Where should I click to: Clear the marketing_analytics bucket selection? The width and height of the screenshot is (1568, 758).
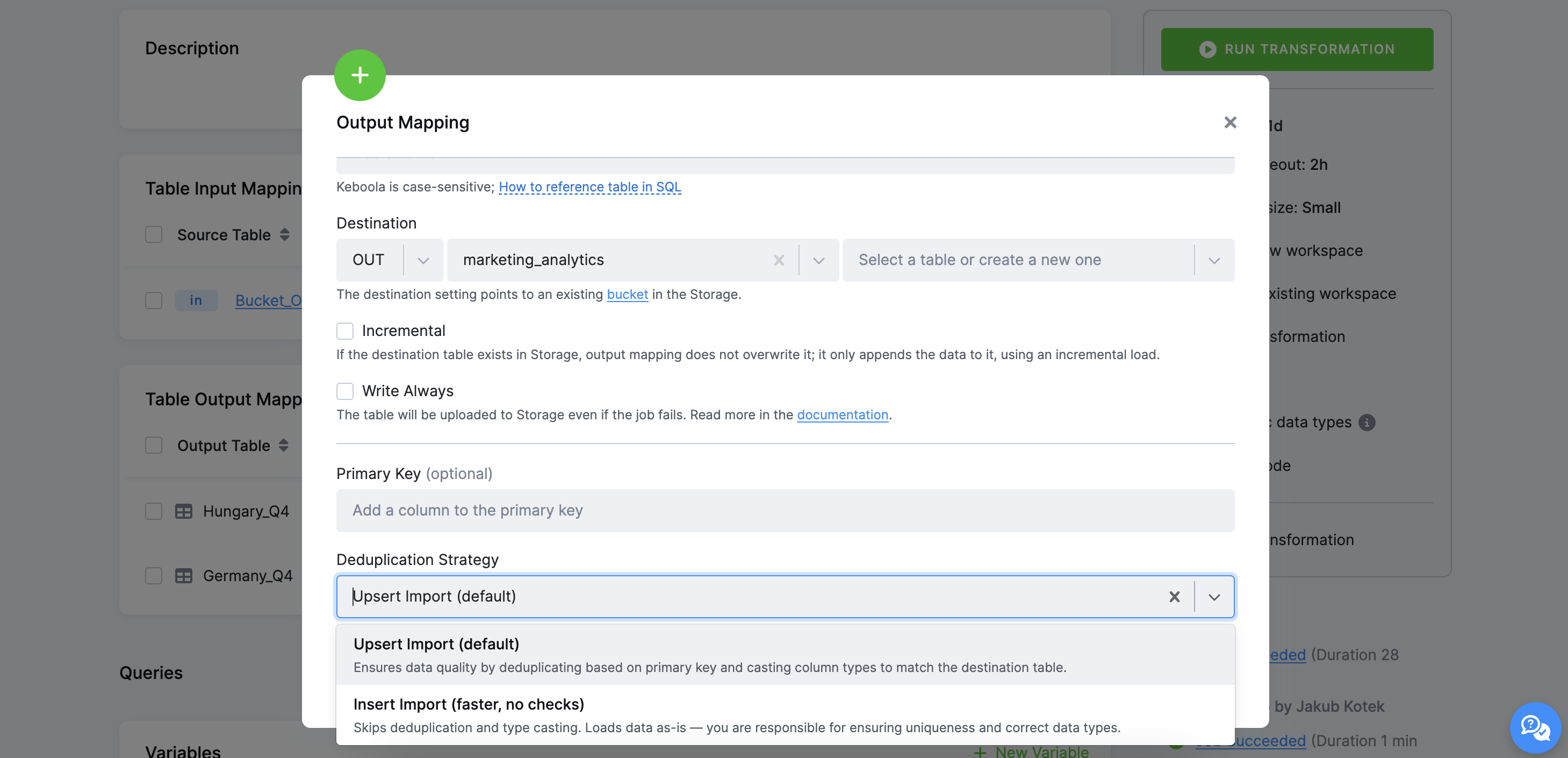[x=779, y=260]
